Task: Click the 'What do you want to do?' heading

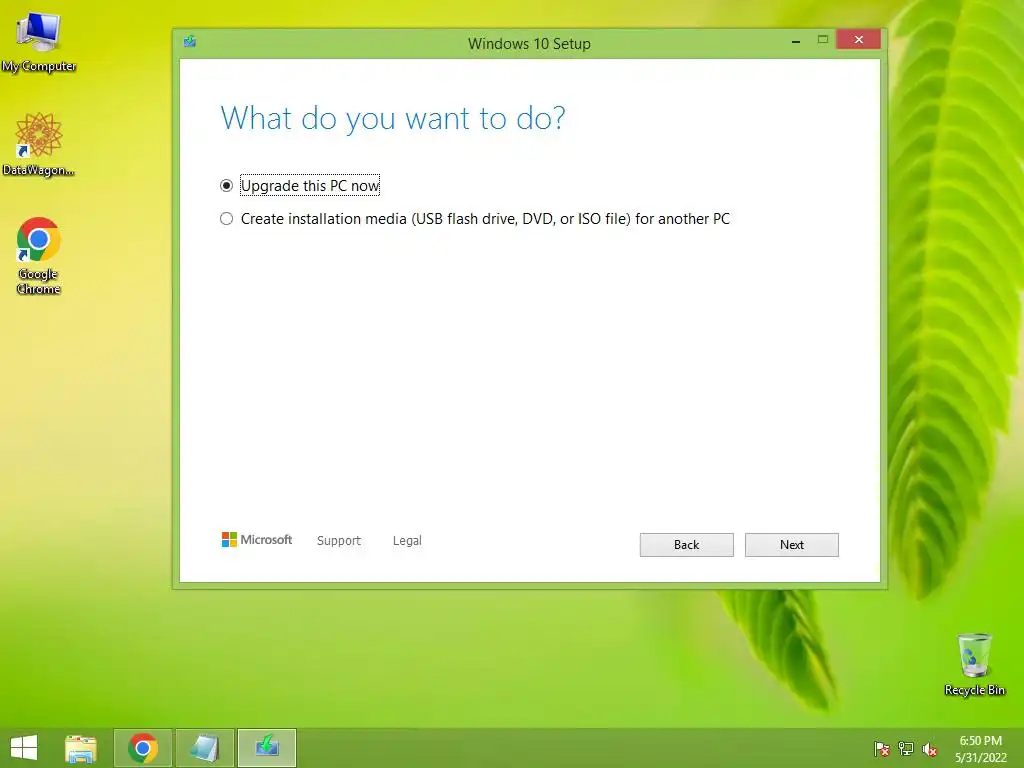Action: click(392, 118)
